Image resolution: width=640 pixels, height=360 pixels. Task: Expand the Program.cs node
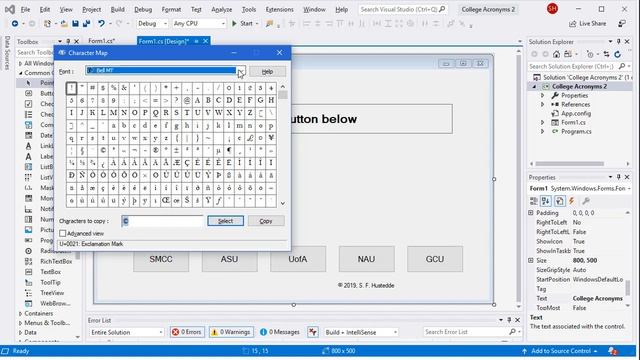[542, 131]
